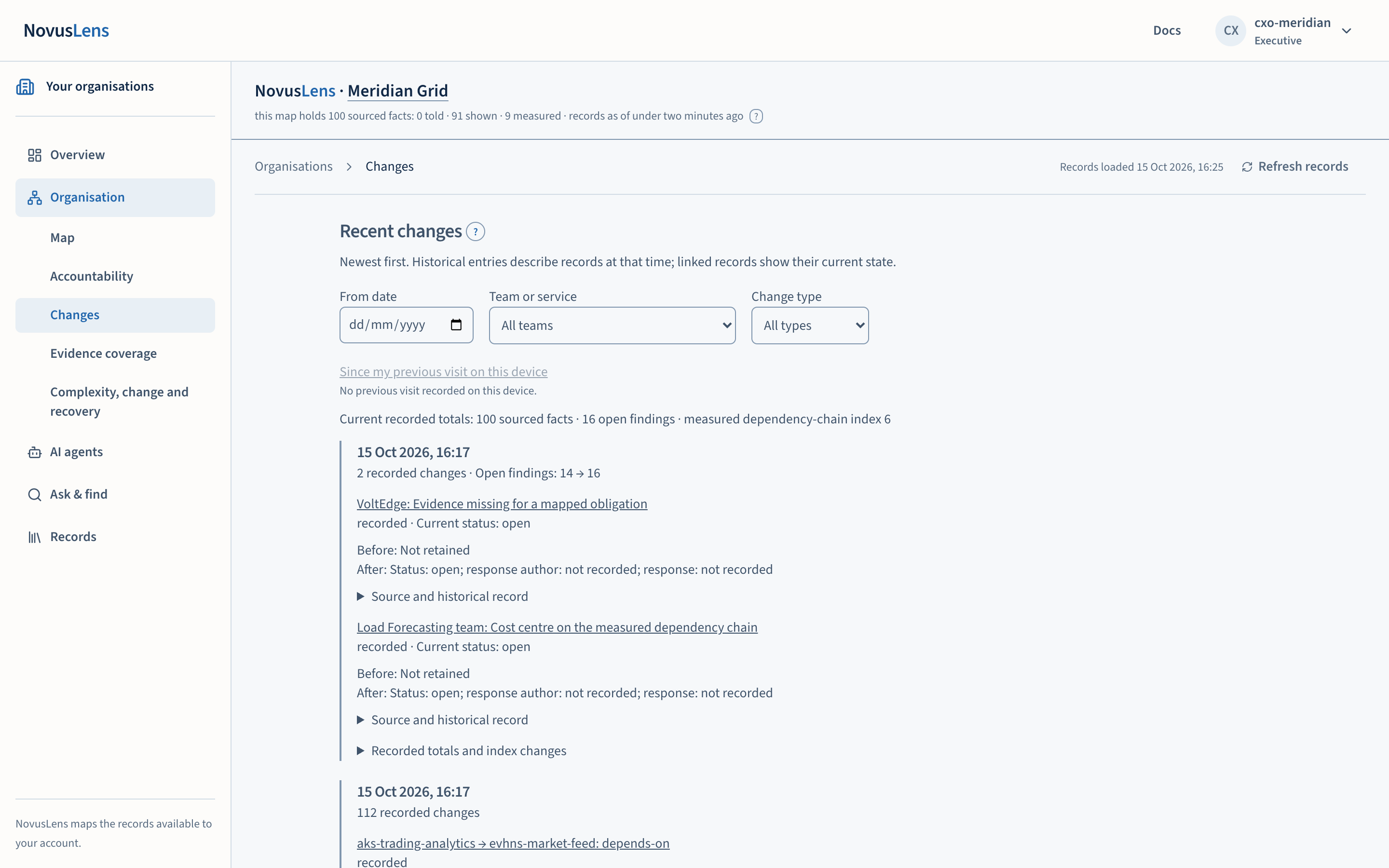This screenshot has width=1389, height=868.
Task: Click the Changes breadcrumb text
Action: (x=389, y=167)
